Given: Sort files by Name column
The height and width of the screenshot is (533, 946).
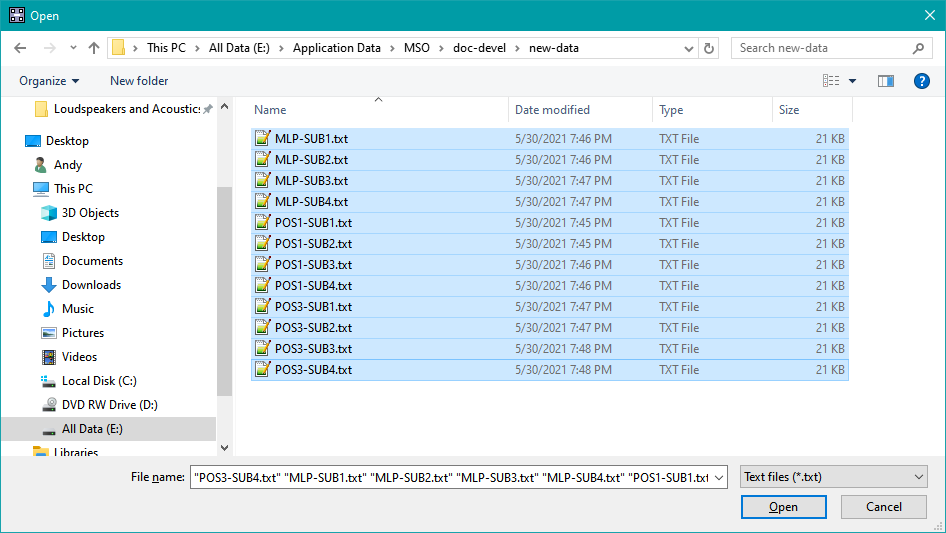Looking at the screenshot, I should click(x=379, y=110).
